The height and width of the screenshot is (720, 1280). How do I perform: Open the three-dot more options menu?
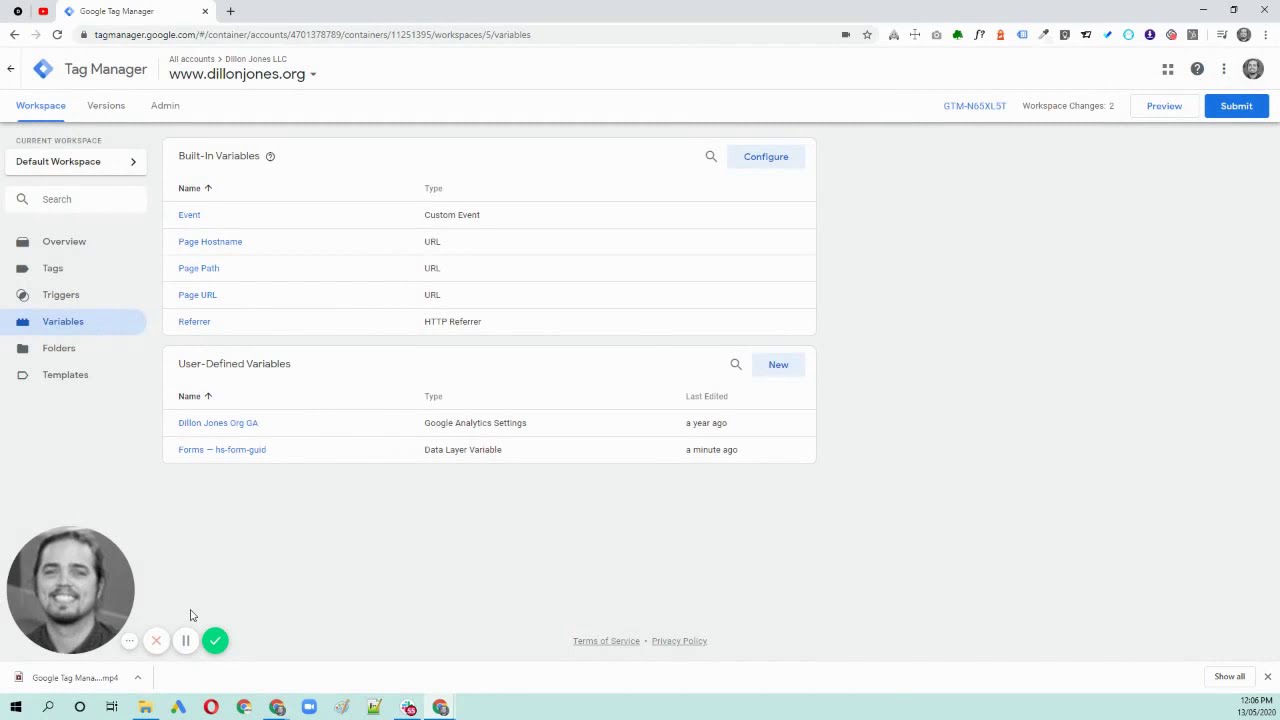[x=1224, y=69]
